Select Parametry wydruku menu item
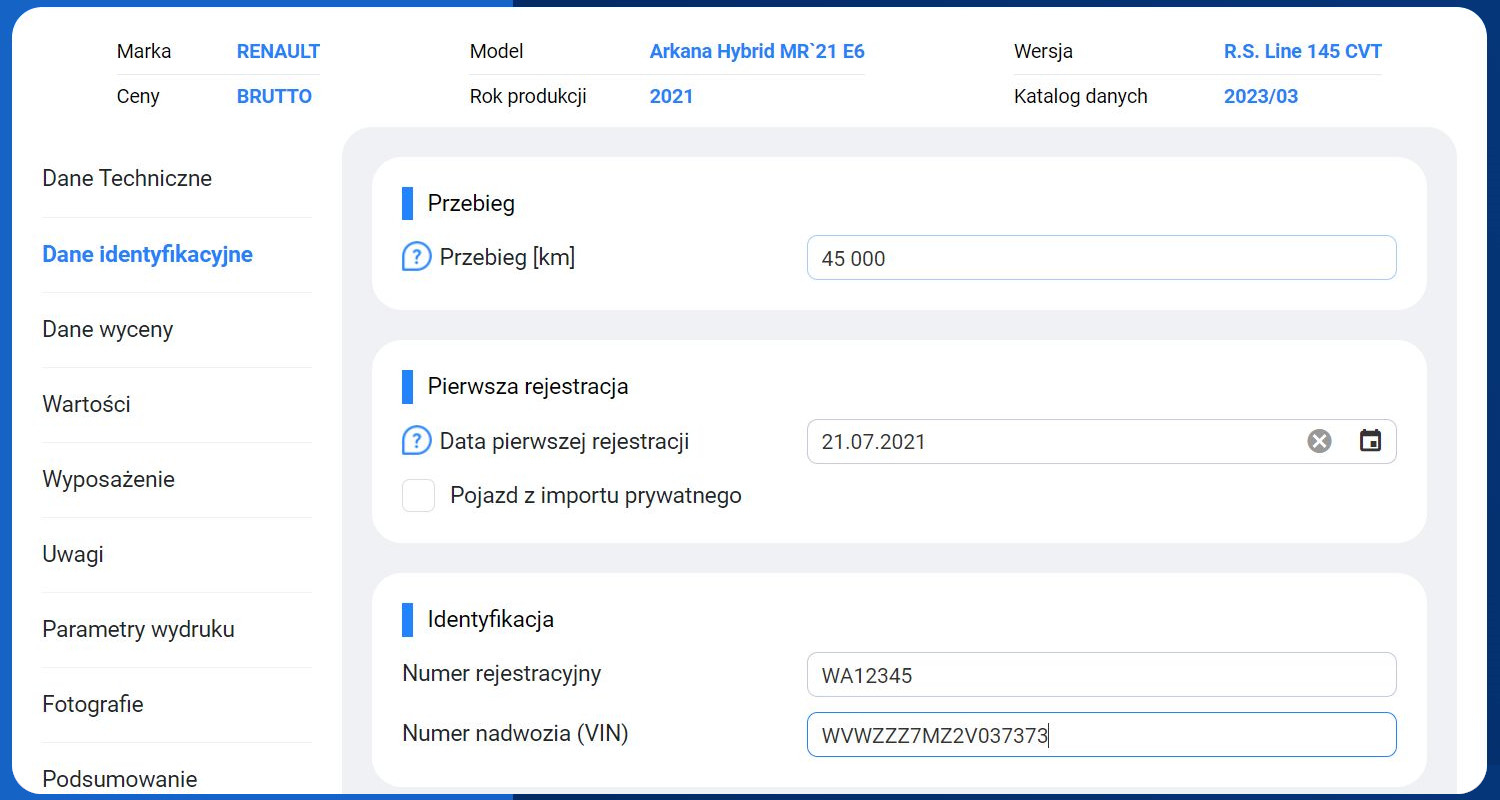The height and width of the screenshot is (800, 1500). coord(138,630)
